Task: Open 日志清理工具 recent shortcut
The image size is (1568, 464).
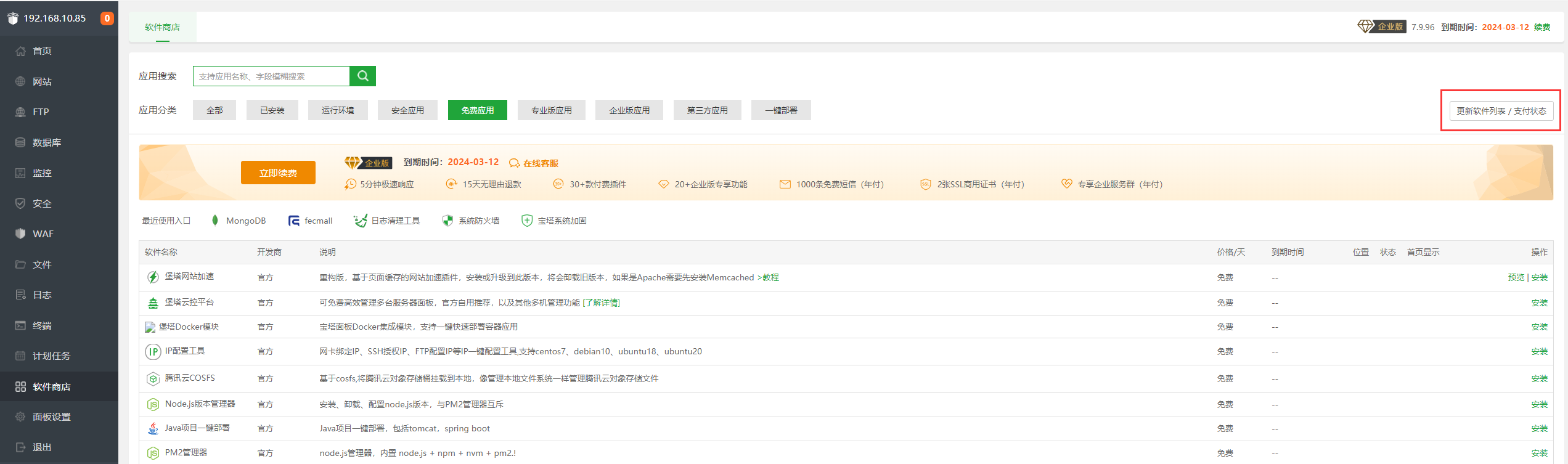Action: (386, 221)
